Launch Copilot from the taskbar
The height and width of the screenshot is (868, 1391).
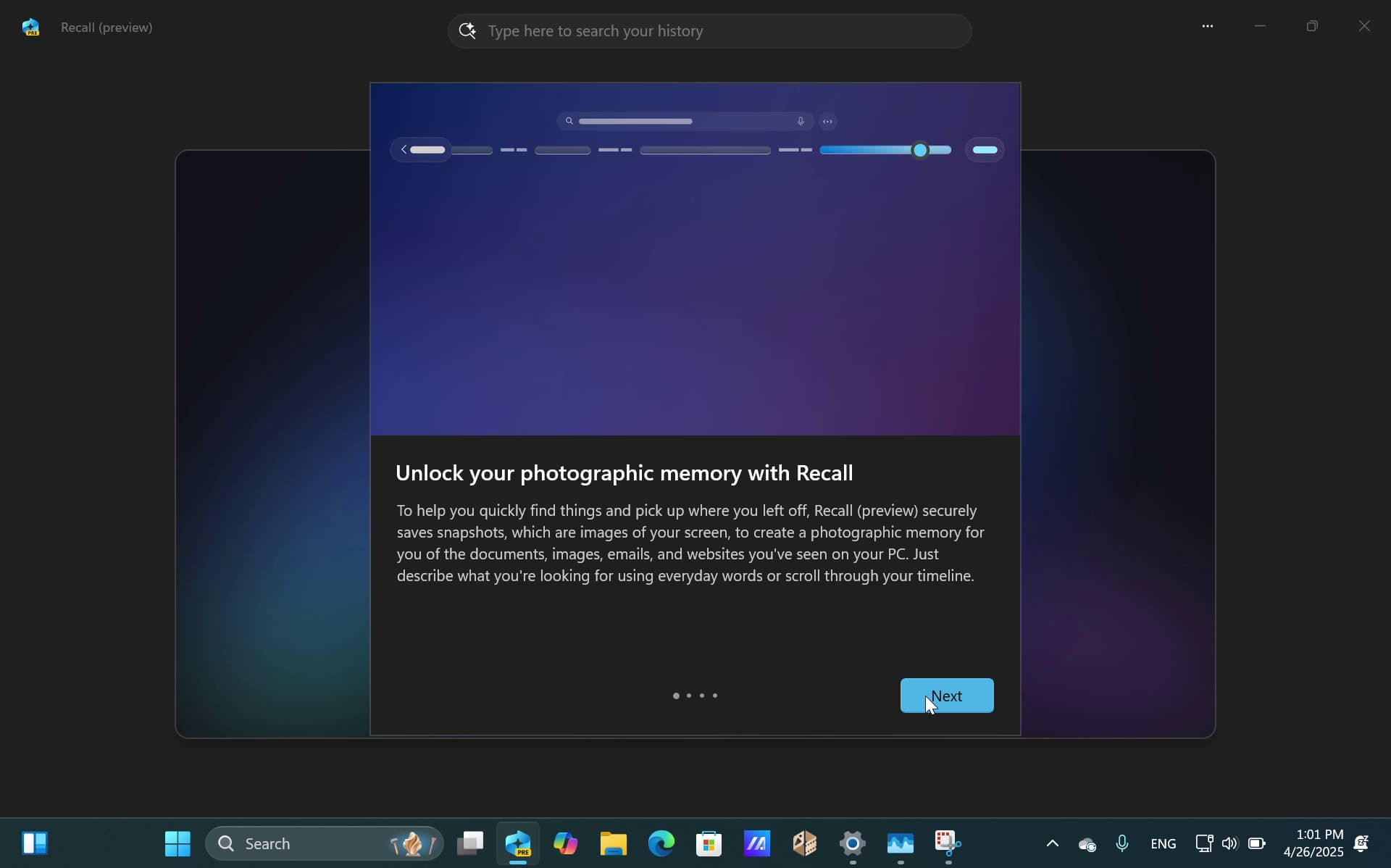pyautogui.click(x=566, y=843)
